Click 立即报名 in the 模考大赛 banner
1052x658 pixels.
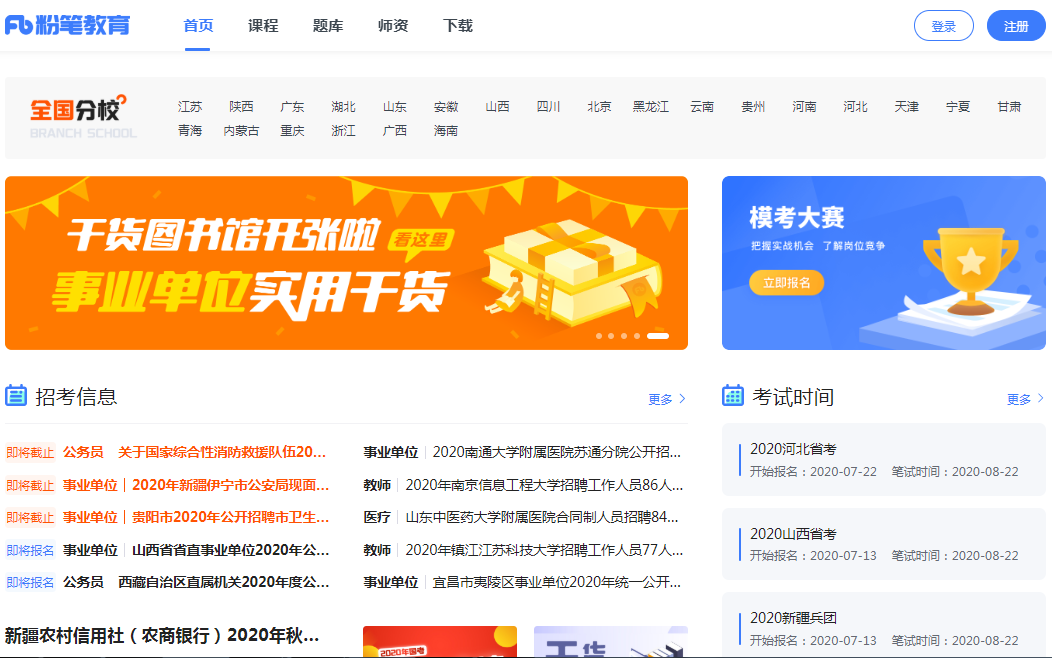click(786, 283)
